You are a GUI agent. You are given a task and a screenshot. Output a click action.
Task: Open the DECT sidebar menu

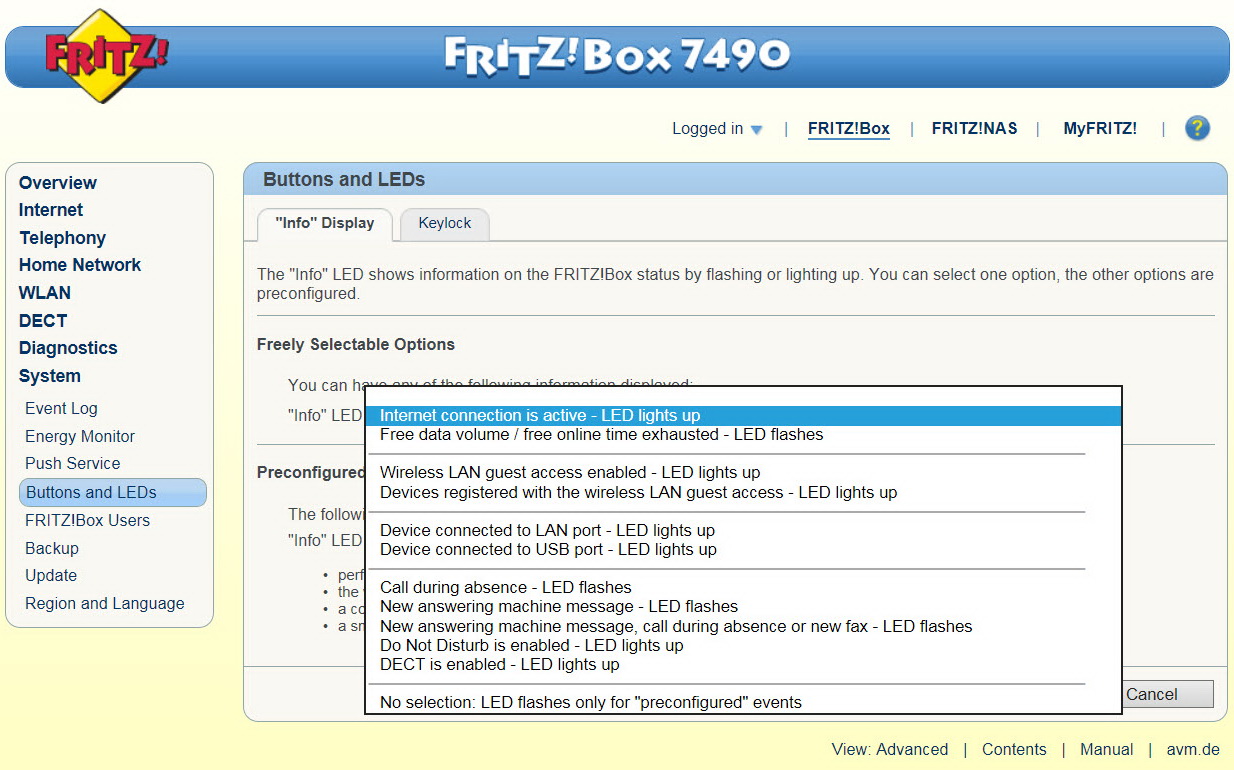[43, 321]
